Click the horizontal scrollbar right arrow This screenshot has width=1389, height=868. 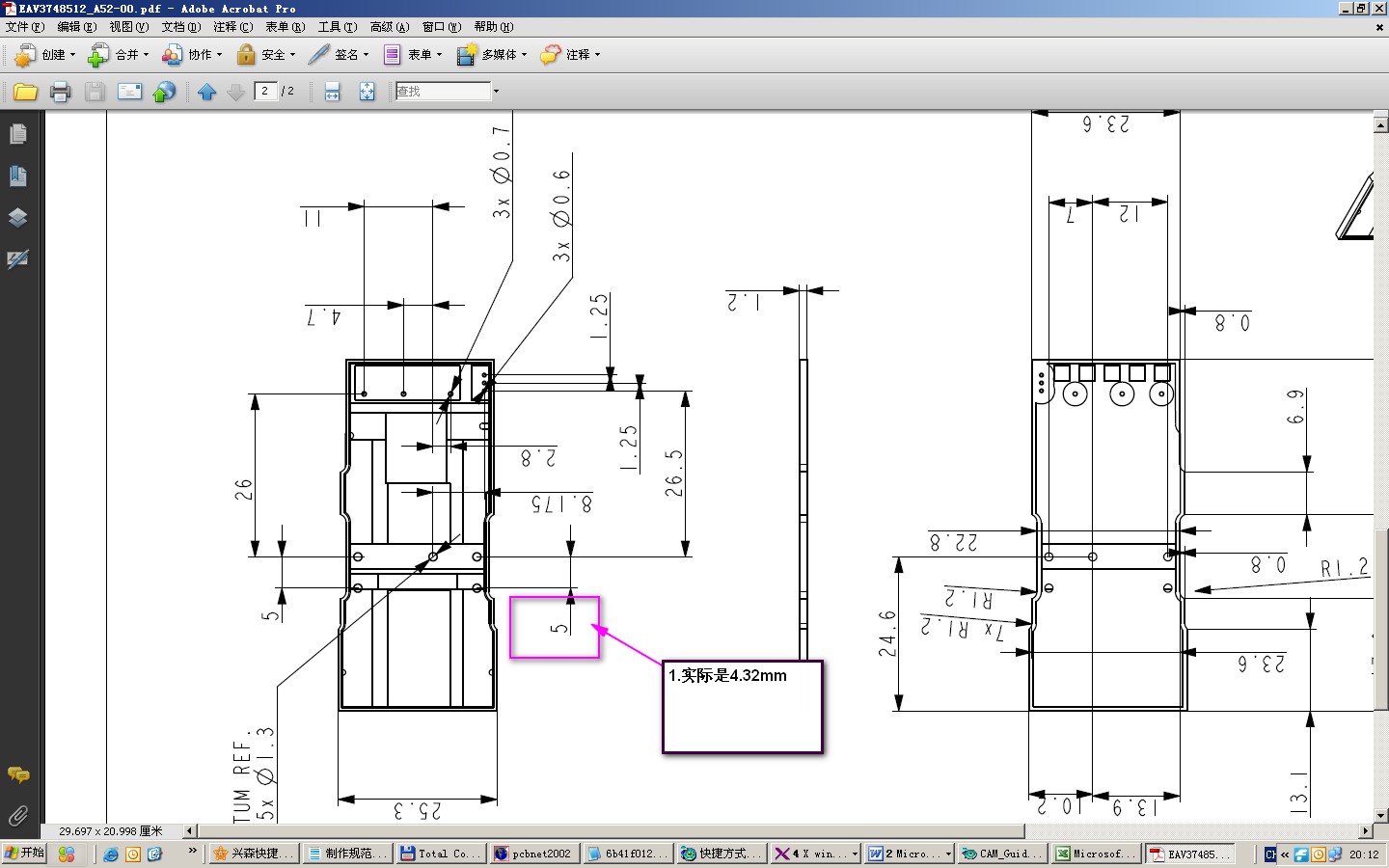pyautogui.click(x=1366, y=830)
